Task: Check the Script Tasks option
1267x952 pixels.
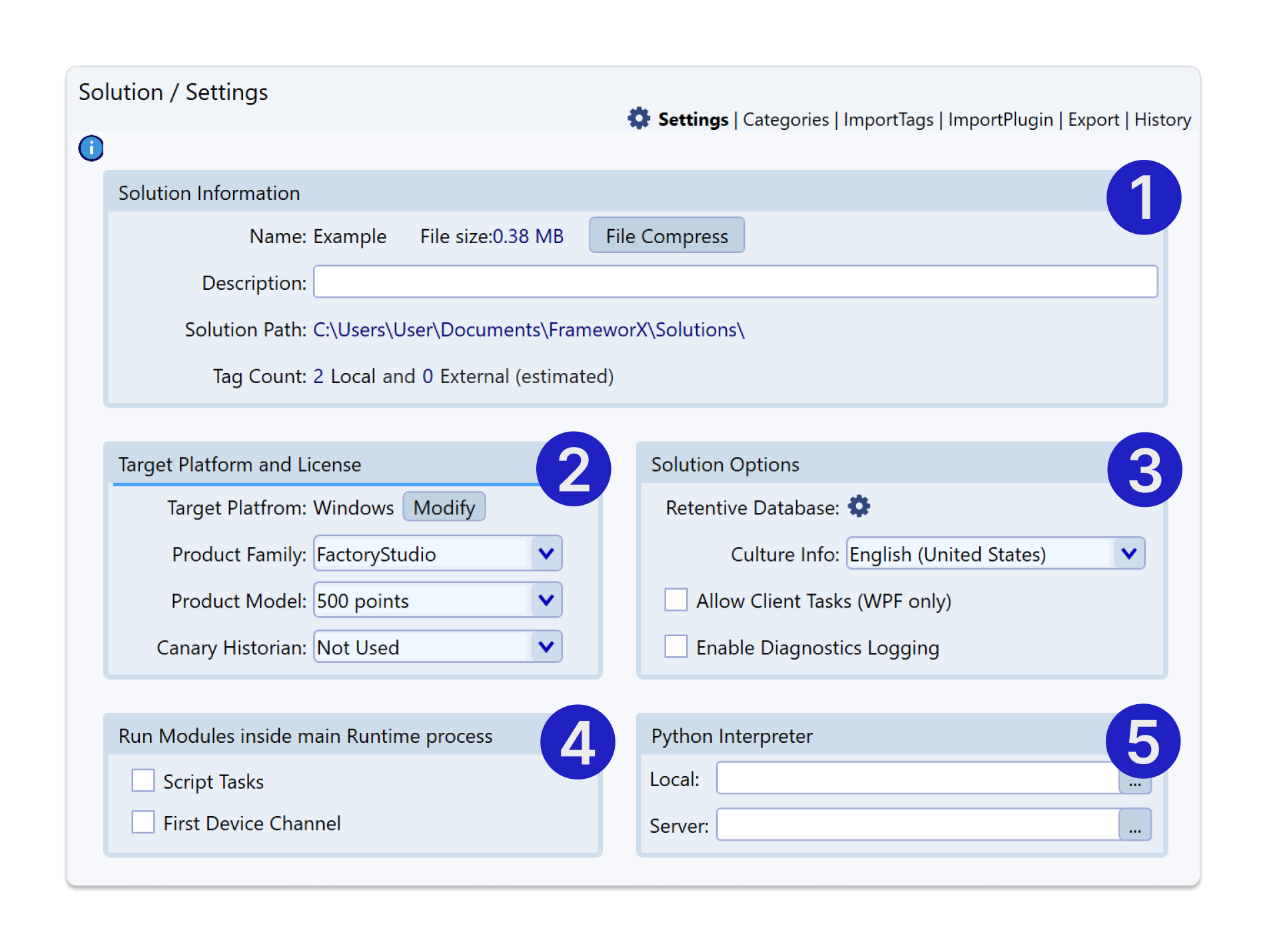Action: (x=143, y=780)
